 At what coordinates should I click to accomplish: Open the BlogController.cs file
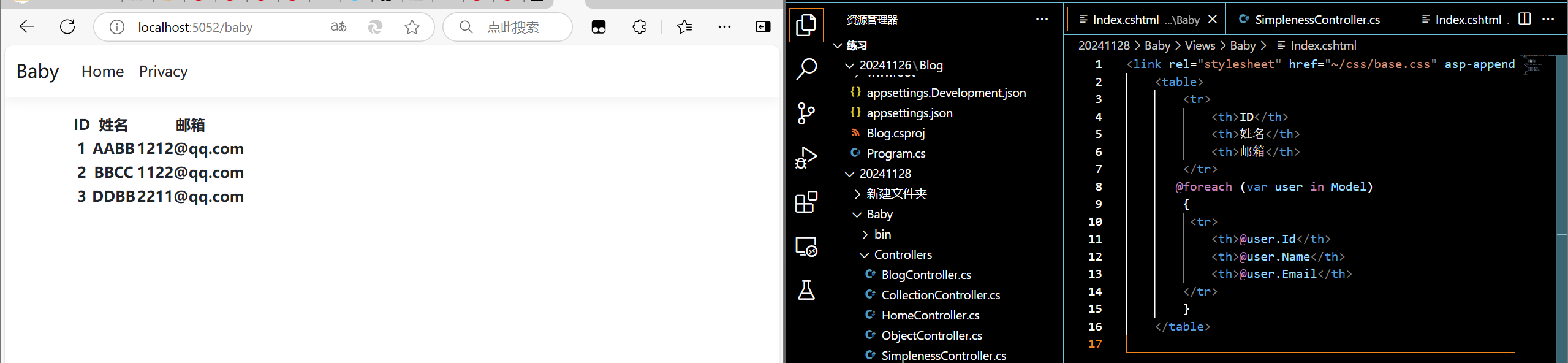926,275
